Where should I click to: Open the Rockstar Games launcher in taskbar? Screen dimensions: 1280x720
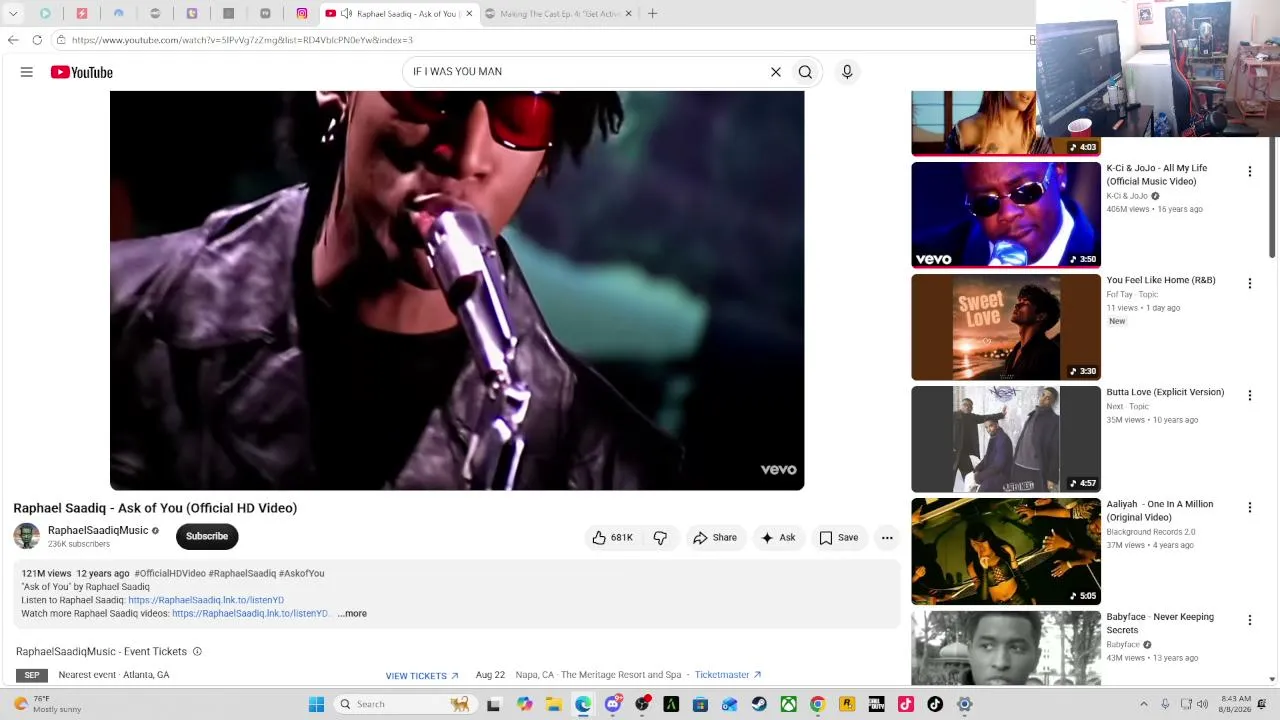coord(847,704)
